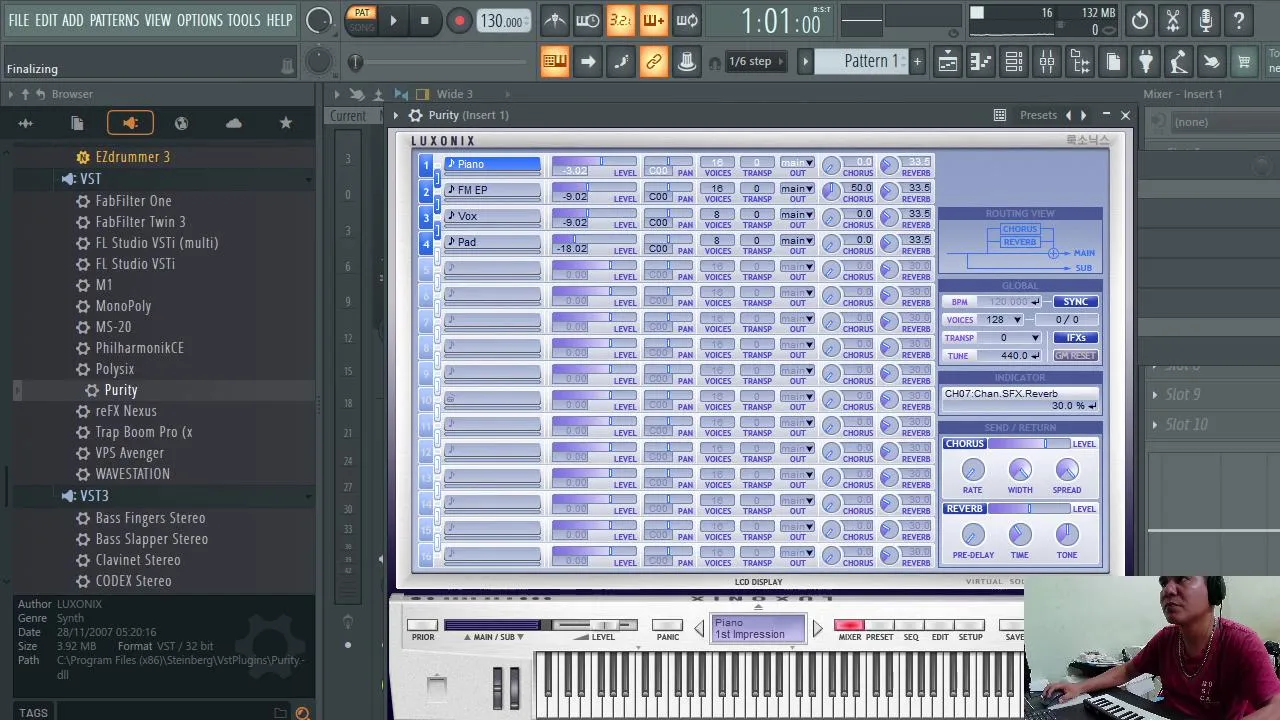Click the one-click audio recording microphone icon

(x=1206, y=20)
